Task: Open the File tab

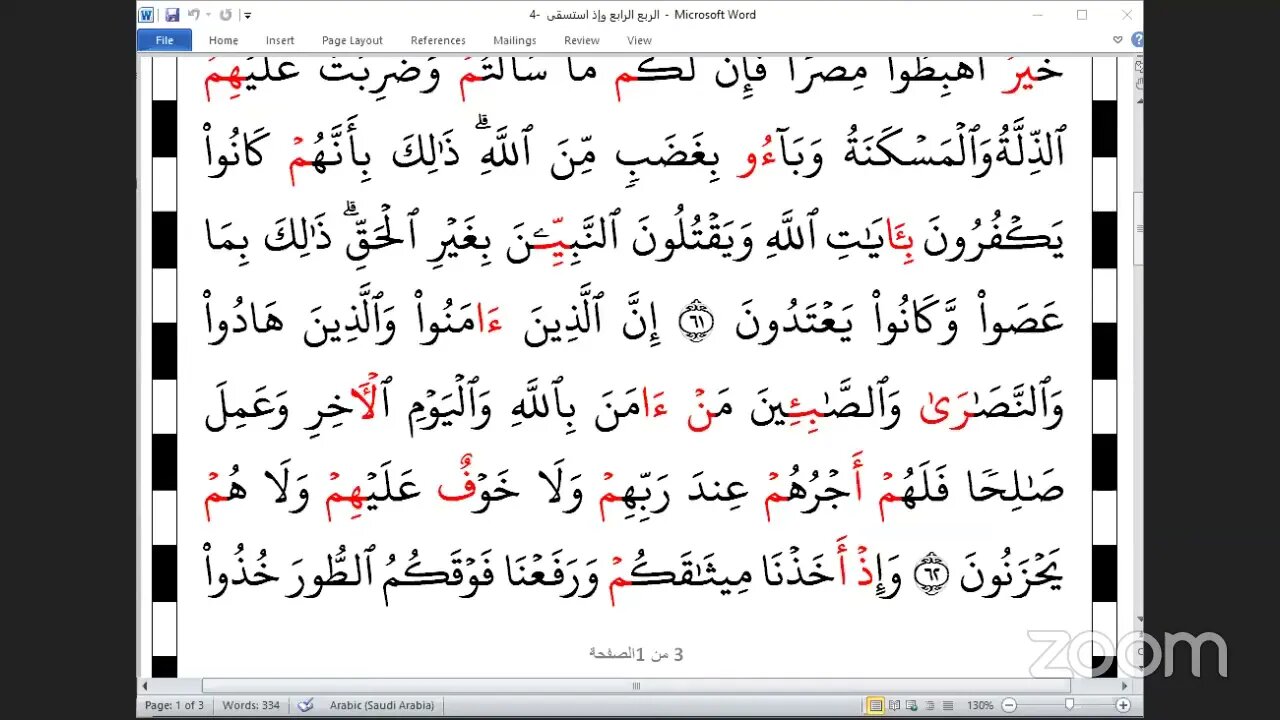Action: (x=165, y=40)
